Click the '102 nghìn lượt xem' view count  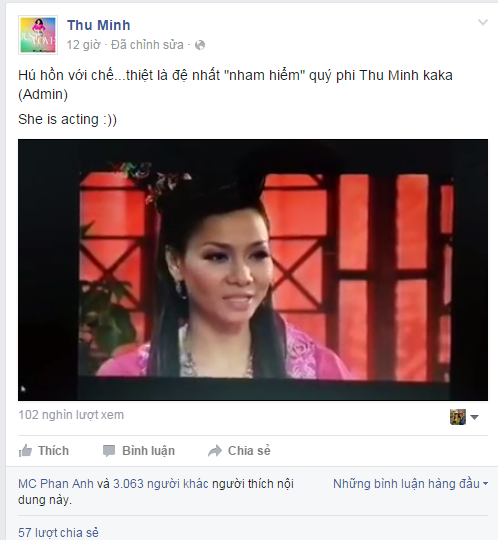(71, 415)
